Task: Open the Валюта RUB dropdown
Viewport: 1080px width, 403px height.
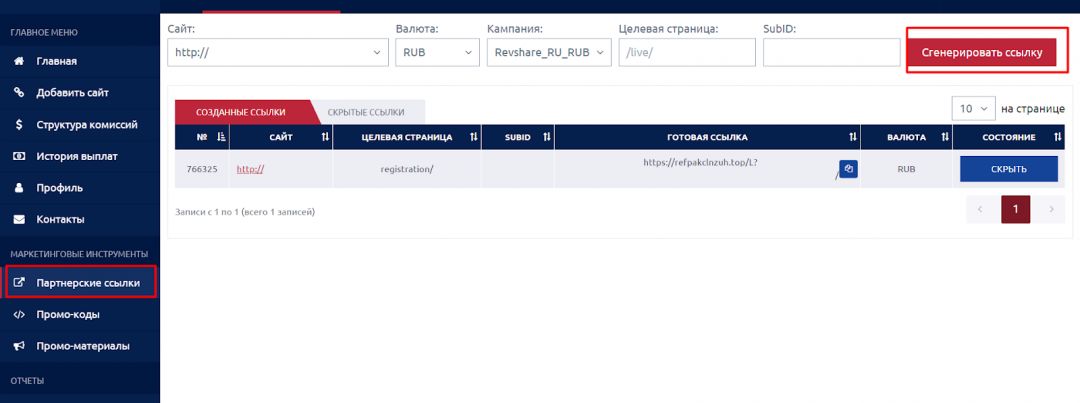Action: point(437,52)
